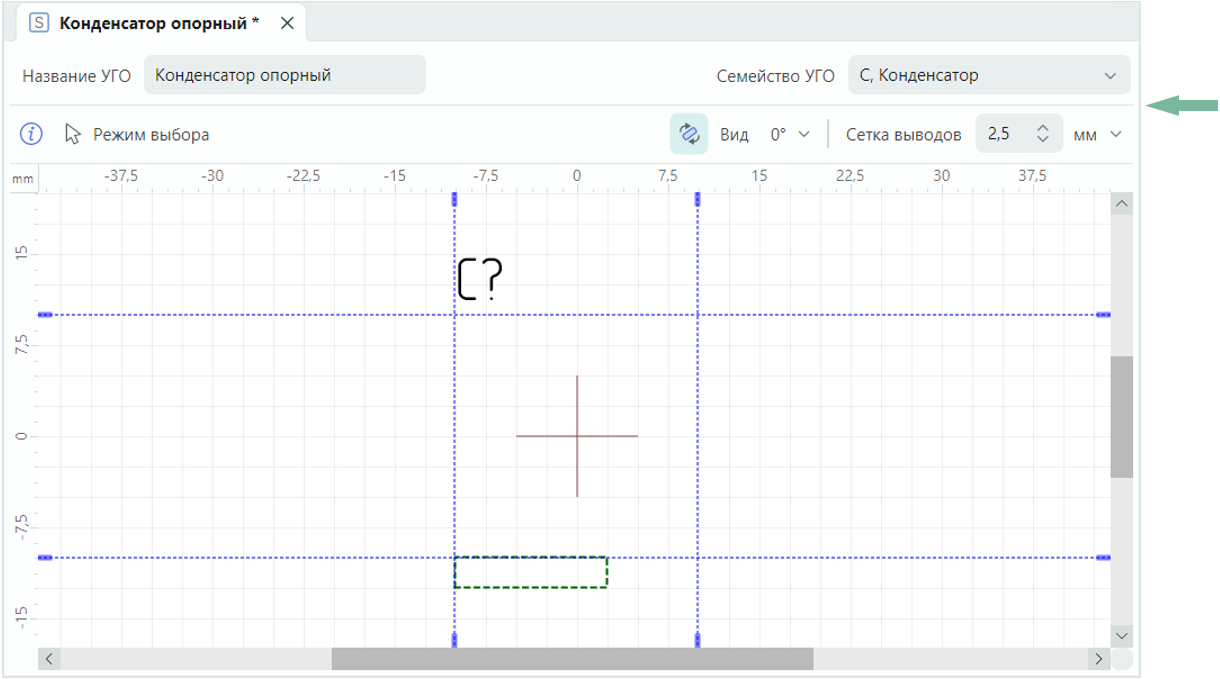Image resolution: width=1220 pixels, height=679 pixels.
Task: Close the Конденсатор опорный tab
Action: pyautogui.click(x=287, y=23)
